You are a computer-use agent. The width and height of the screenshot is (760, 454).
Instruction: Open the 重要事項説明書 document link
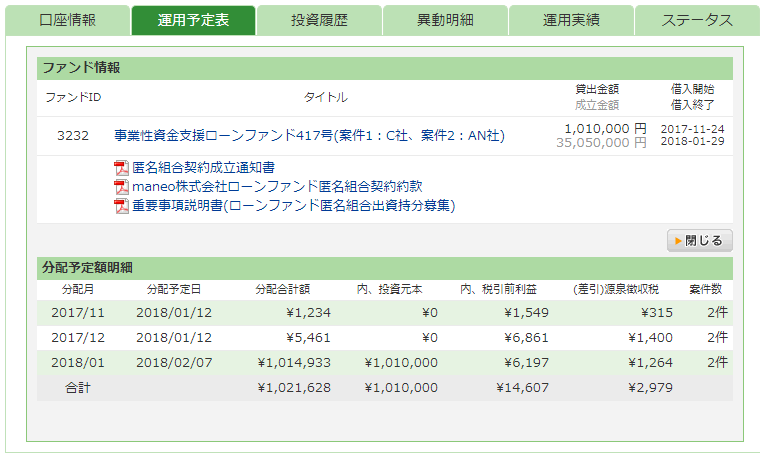click(293, 205)
